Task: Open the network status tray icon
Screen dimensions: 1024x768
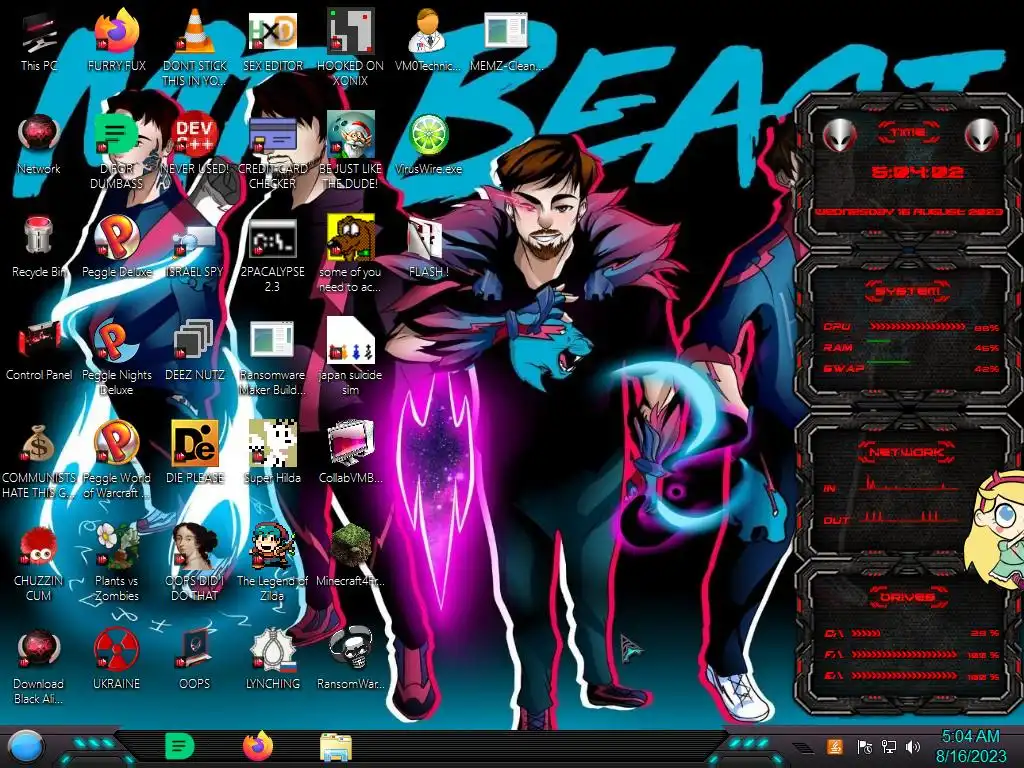Action: tap(889, 746)
